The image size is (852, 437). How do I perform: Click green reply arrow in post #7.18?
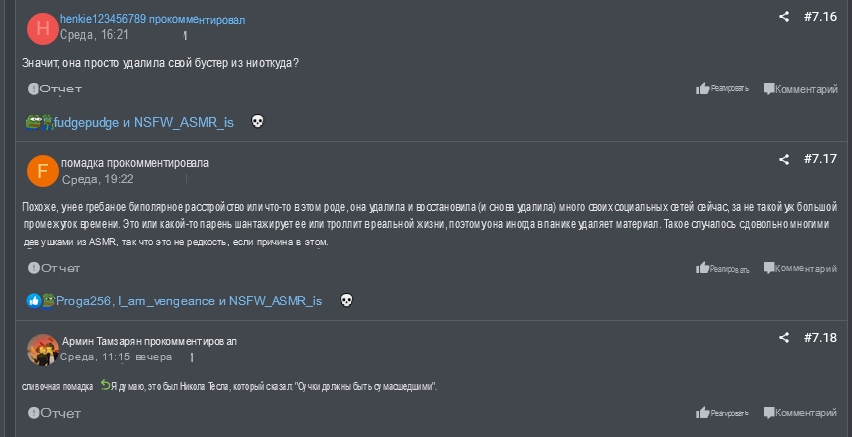[x=105, y=385]
